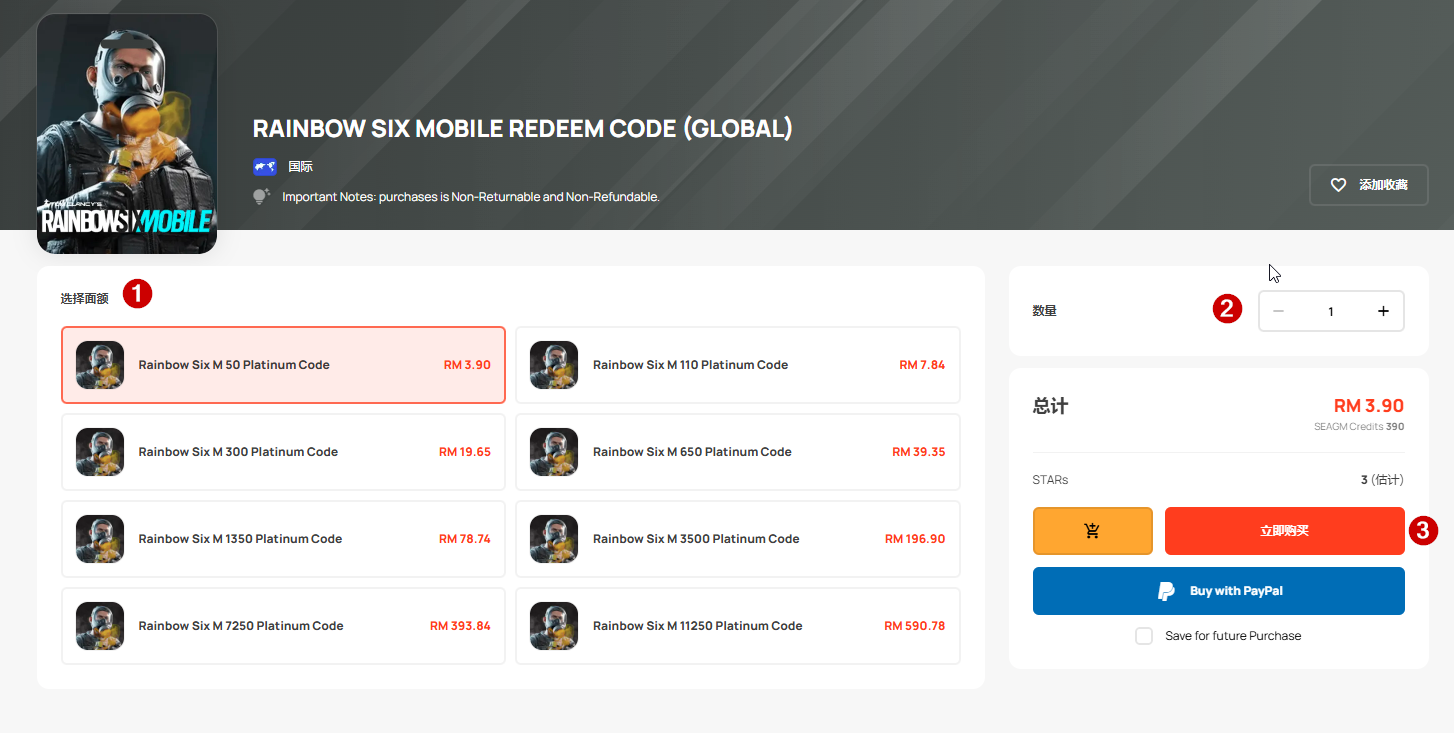This screenshot has width=1454, height=733.
Task: Select Rainbow Six M 11250 Platinum Code
Action: [x=737, y=626]
